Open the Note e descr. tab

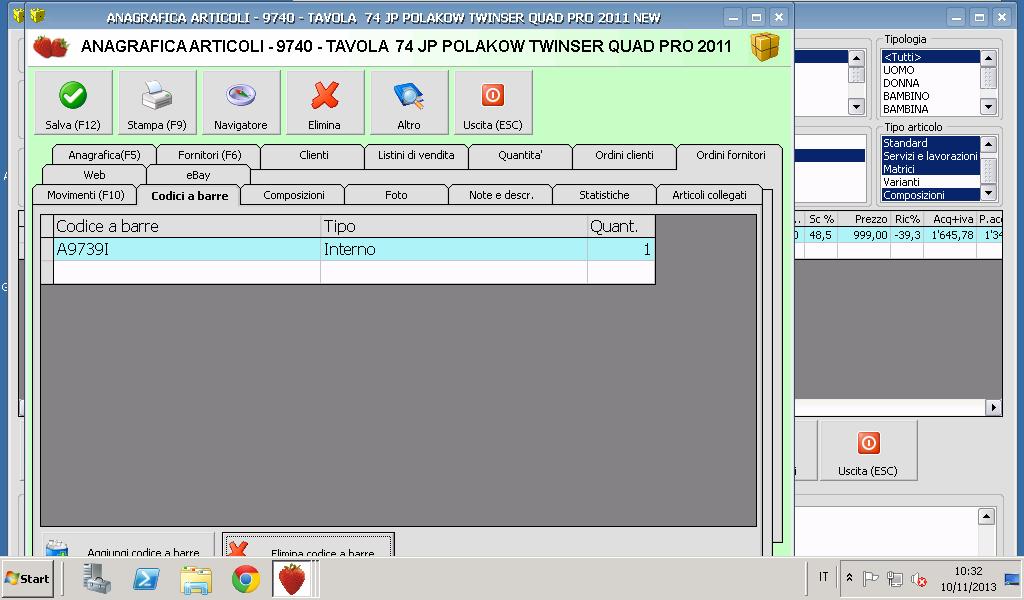coord(501,195)
